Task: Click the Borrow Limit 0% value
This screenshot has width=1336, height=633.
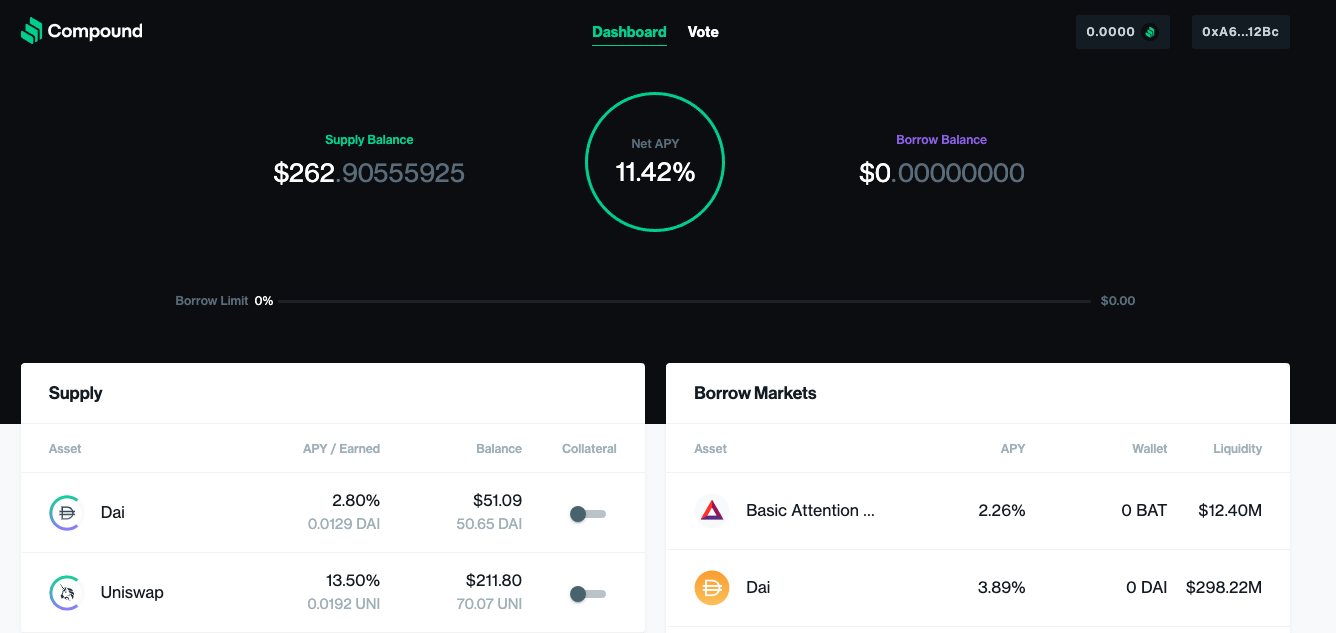Action: click(x=264, y=301)
